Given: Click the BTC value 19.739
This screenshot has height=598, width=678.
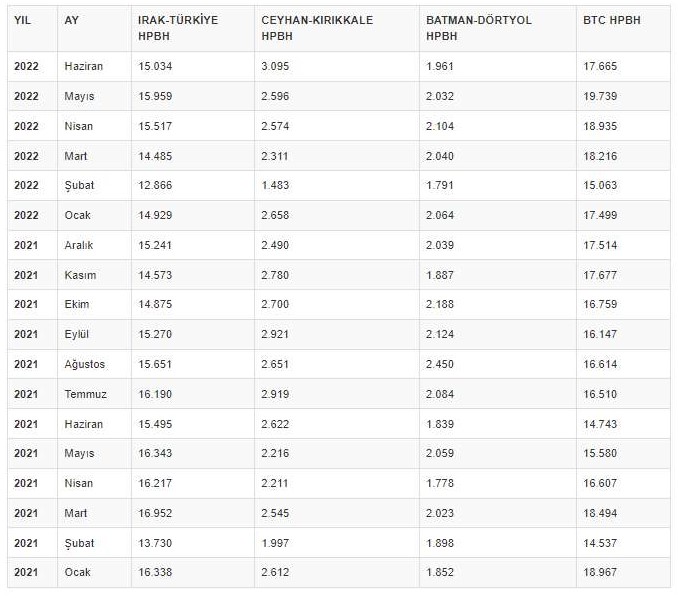Looking at the screenshot, I should [601, 96].
